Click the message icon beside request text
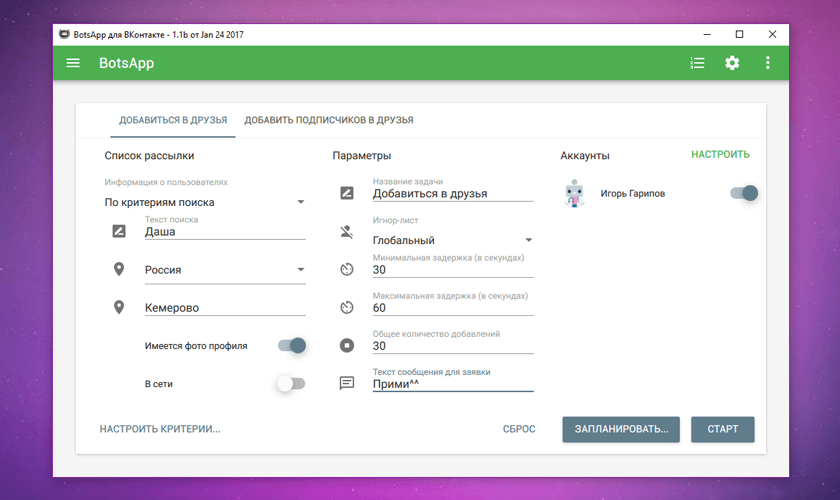 coord(347,383)
